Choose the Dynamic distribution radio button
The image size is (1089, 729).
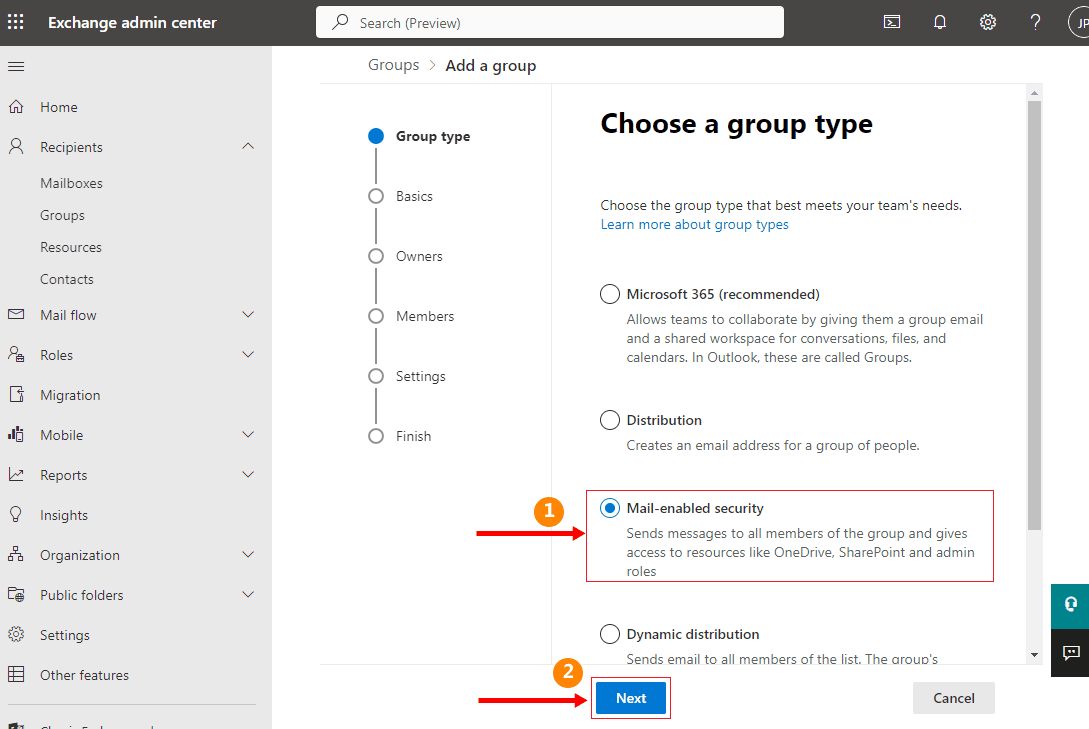[x=610, y=634]
